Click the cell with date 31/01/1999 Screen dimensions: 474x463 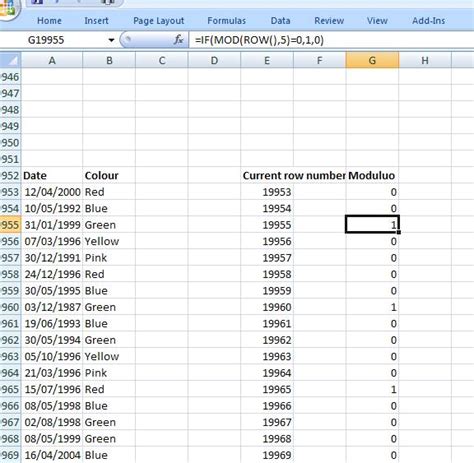coord(52,225)
